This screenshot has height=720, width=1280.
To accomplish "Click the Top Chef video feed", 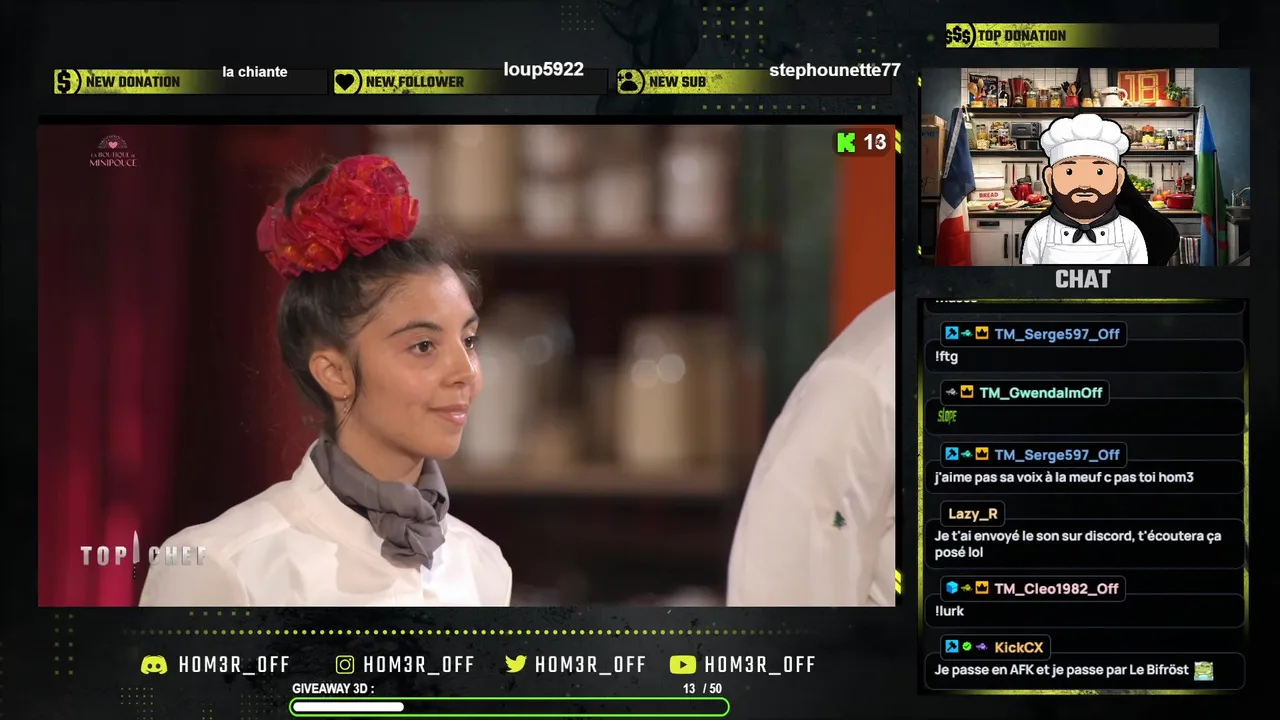I will pyautogui.click(x=466, y=365).
